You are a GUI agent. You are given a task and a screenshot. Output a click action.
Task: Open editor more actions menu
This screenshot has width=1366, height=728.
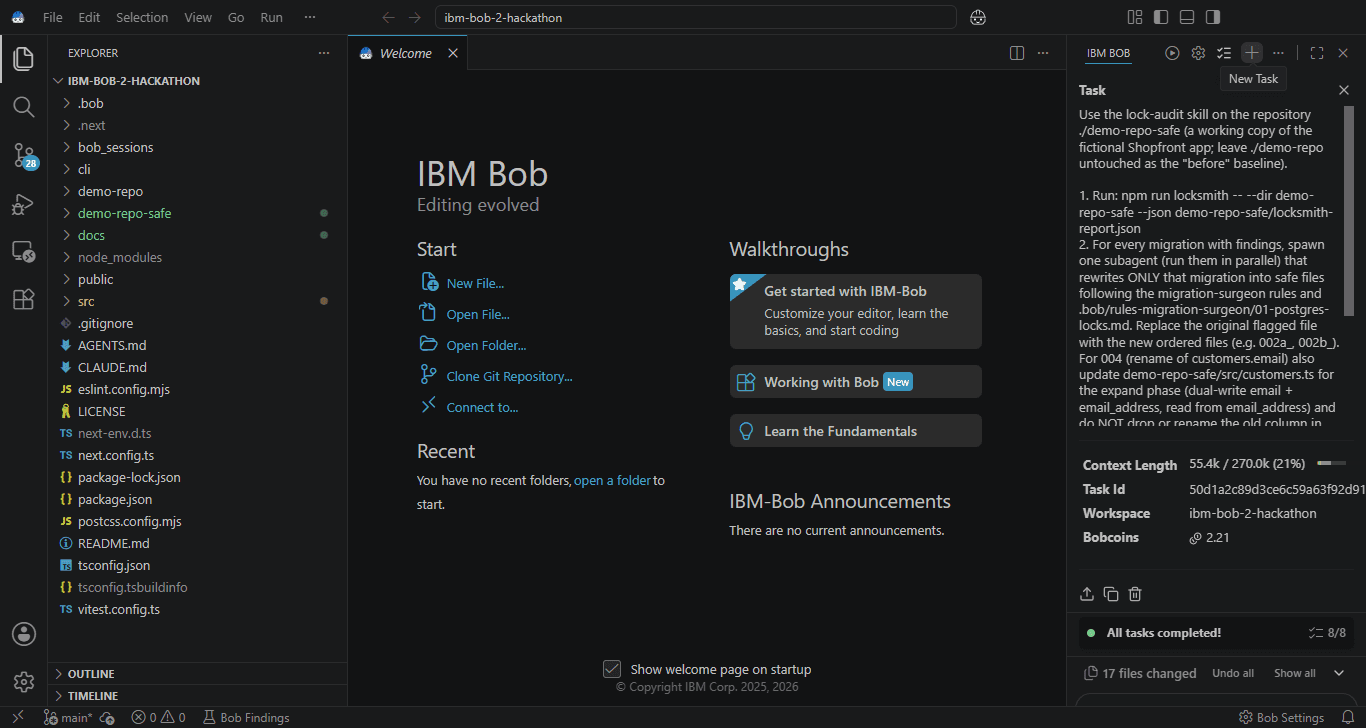1043,53
